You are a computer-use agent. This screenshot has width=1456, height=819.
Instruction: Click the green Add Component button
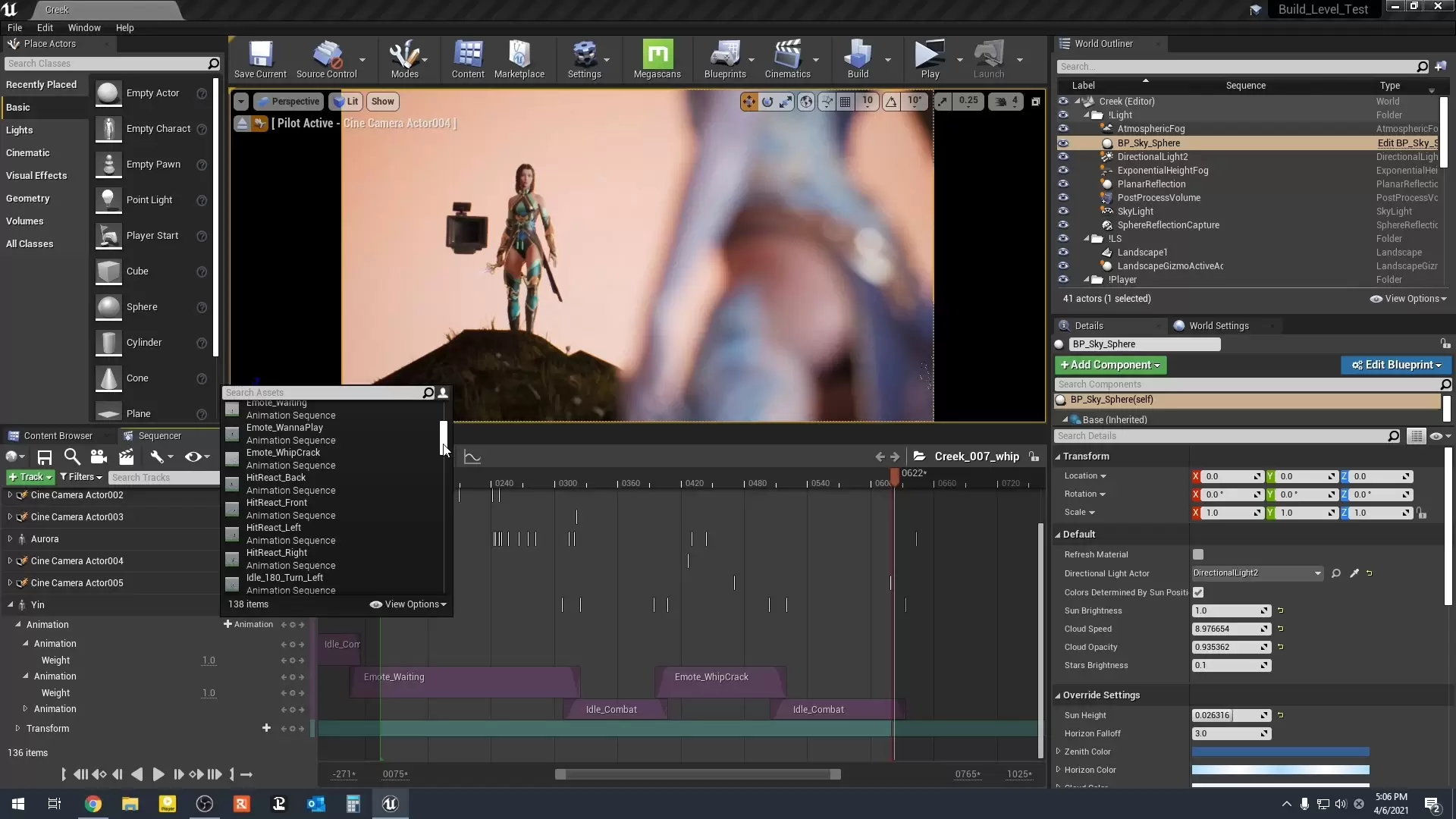pos(1110,365)
